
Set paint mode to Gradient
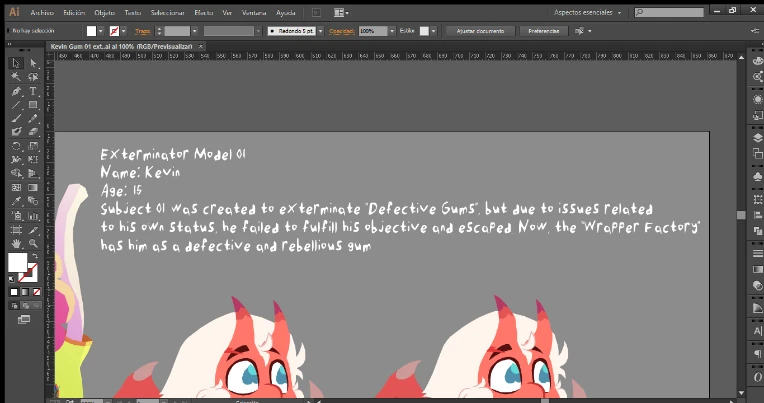click(x=25, y=292)
